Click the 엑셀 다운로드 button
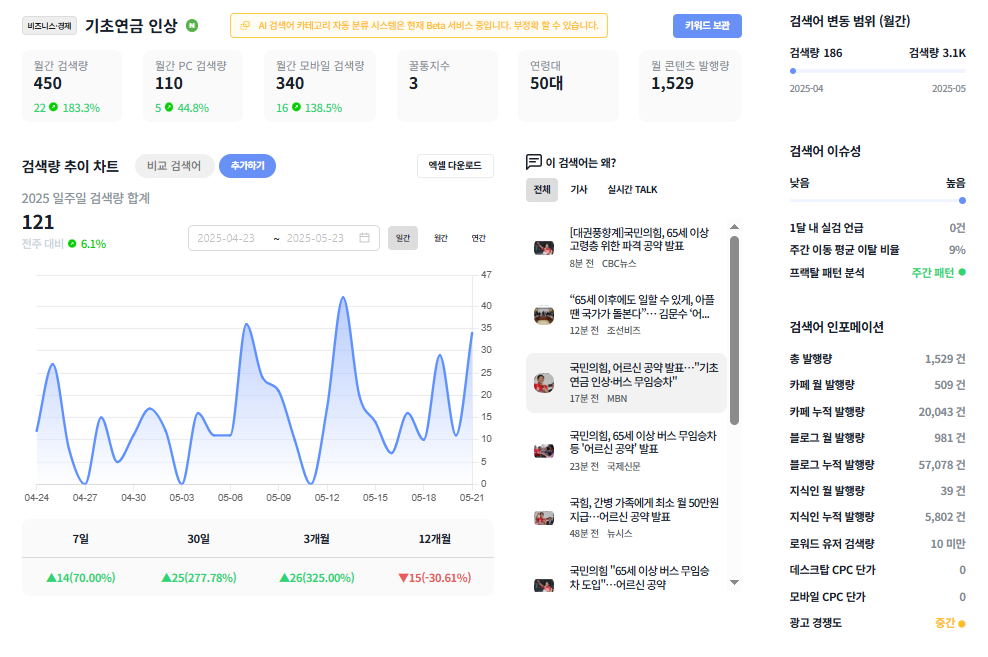Viewport: 988px width, 657px height. tap(455, 166)
